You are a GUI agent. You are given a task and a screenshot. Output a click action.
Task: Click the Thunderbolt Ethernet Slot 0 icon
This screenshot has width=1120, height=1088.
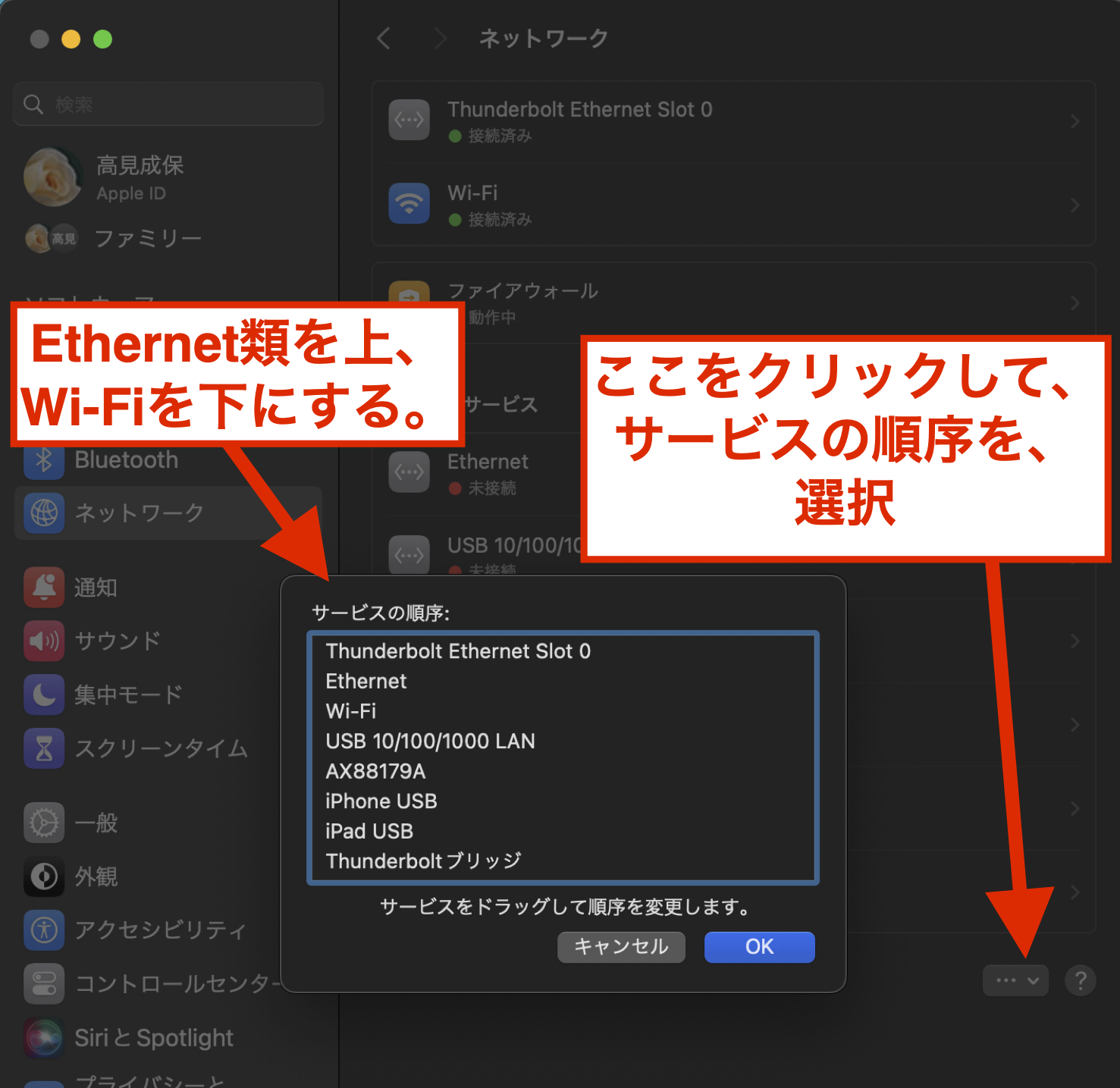coord(409,120)
